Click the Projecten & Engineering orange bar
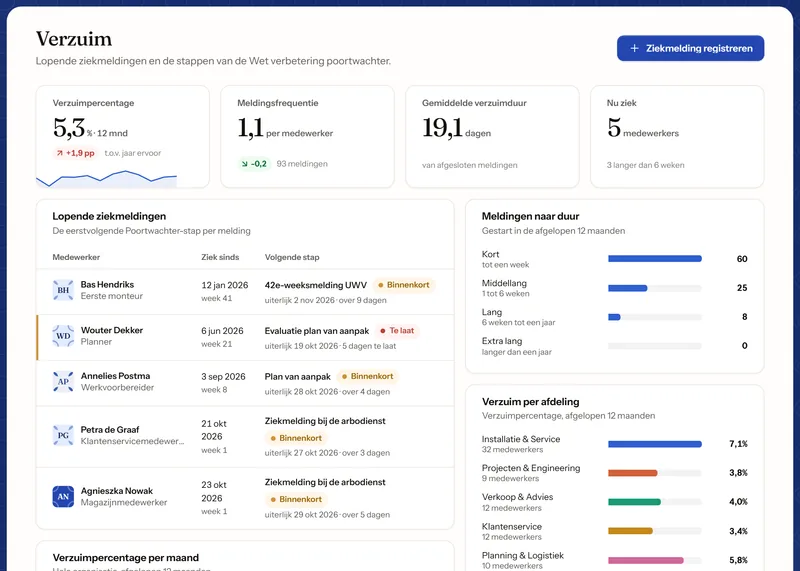This screenshot has width=800, height=571. (633, 473)
